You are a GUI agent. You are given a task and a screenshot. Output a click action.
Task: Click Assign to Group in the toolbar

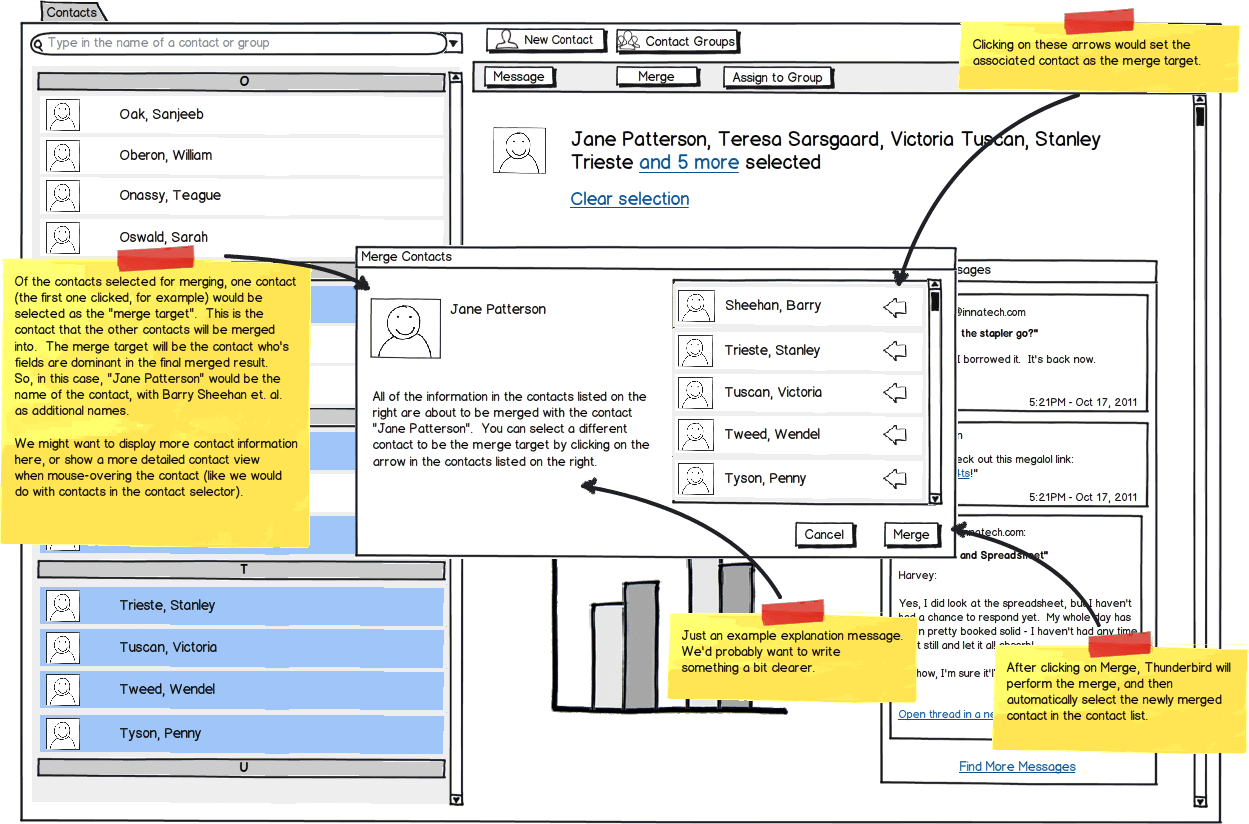(777, 77)
